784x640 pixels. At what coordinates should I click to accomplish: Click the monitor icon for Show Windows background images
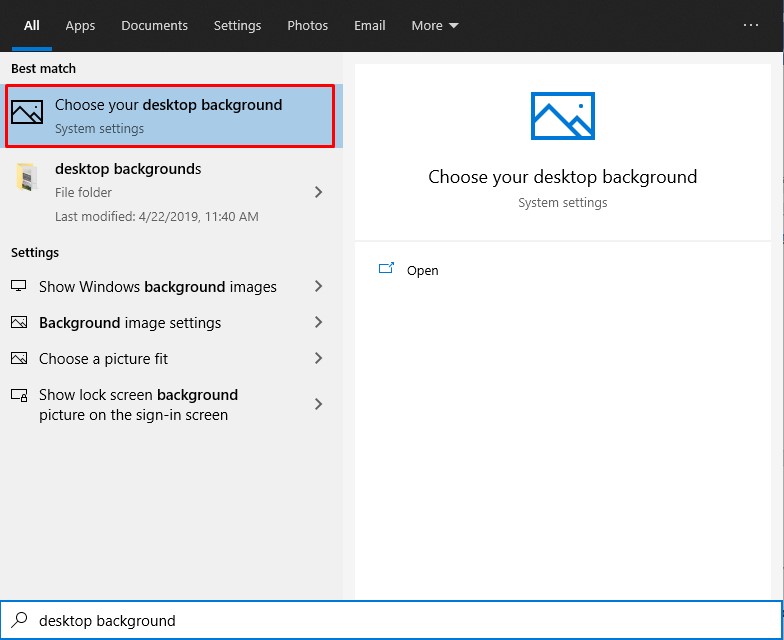19,287
